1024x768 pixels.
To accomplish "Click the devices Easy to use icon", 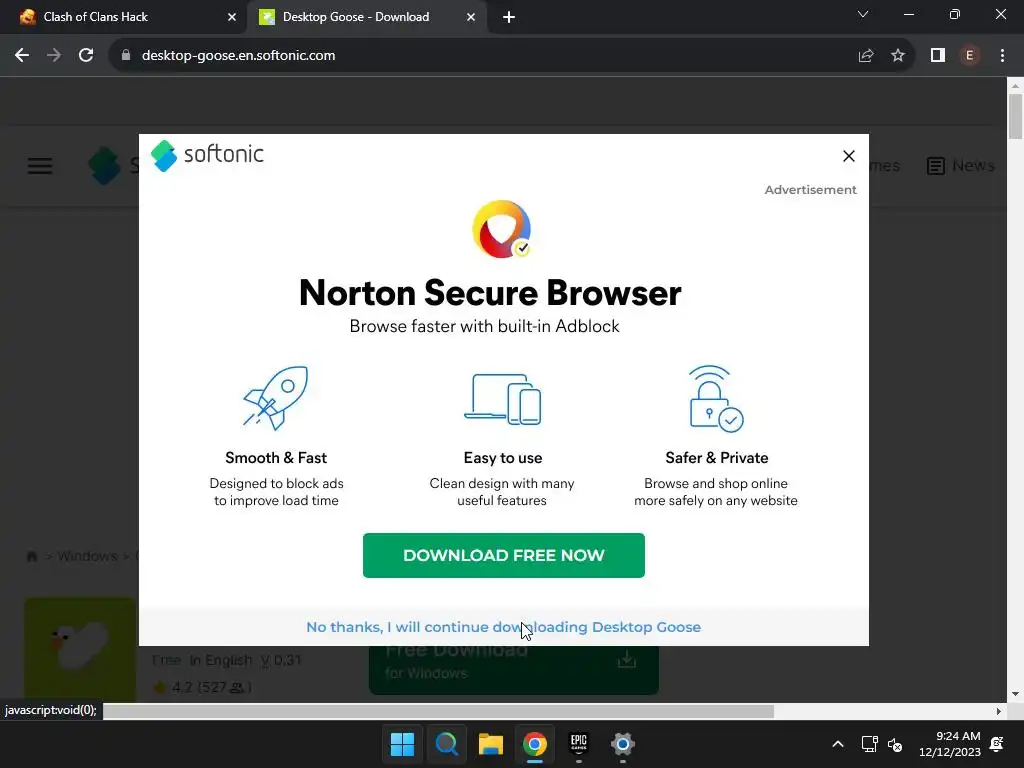I will click(502, 398).
